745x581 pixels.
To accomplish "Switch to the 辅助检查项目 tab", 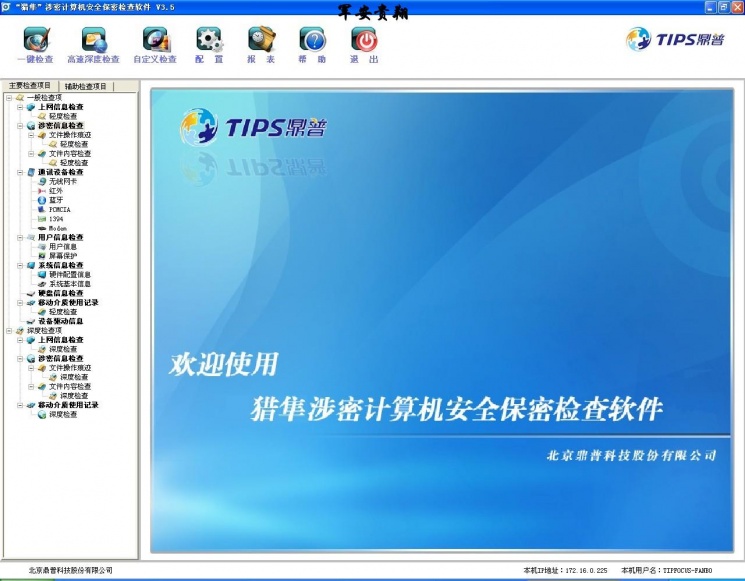I will point(86,86).
